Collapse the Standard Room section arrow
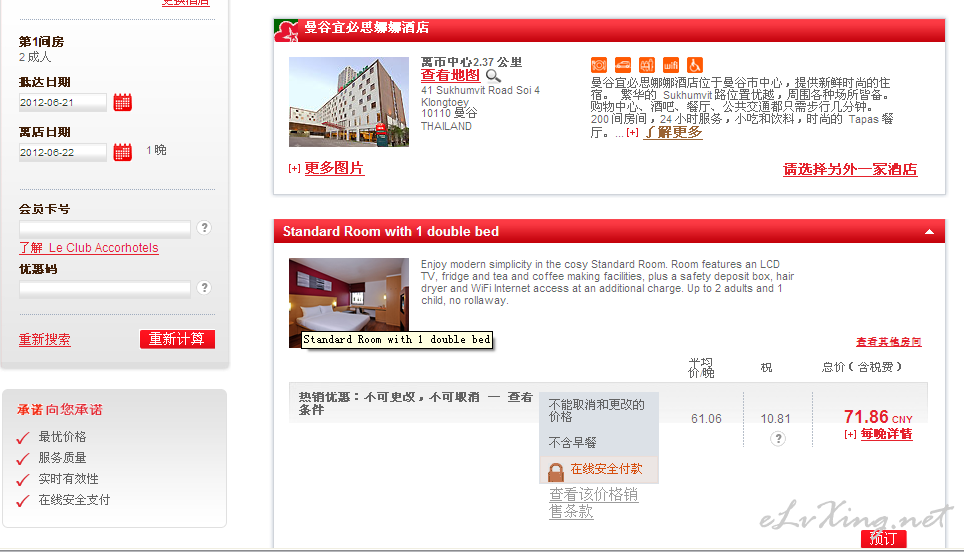The height and width of the screenshot is (552, 964). pos(930,232)
